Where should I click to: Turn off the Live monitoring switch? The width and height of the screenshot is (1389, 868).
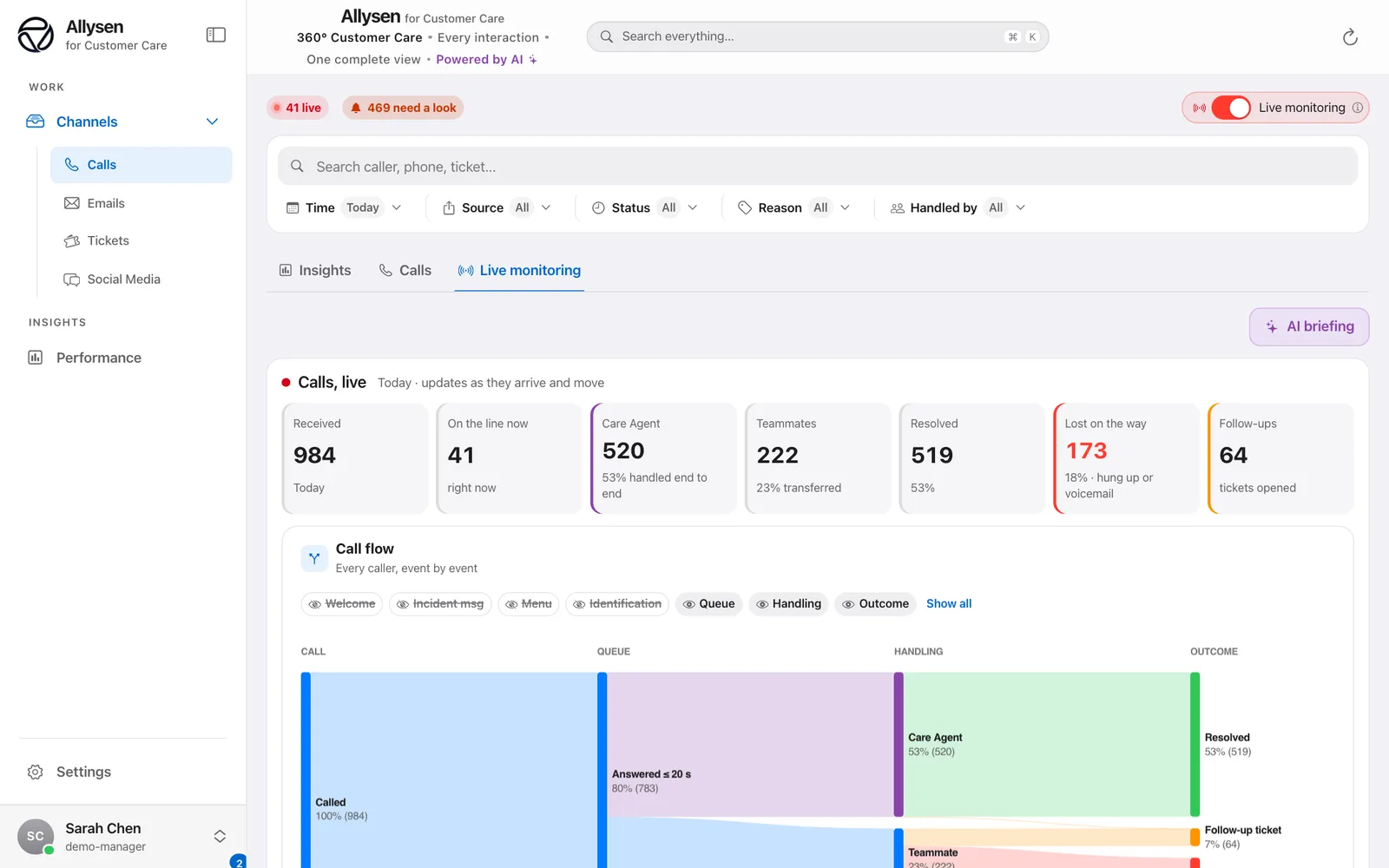(1231, 108)
